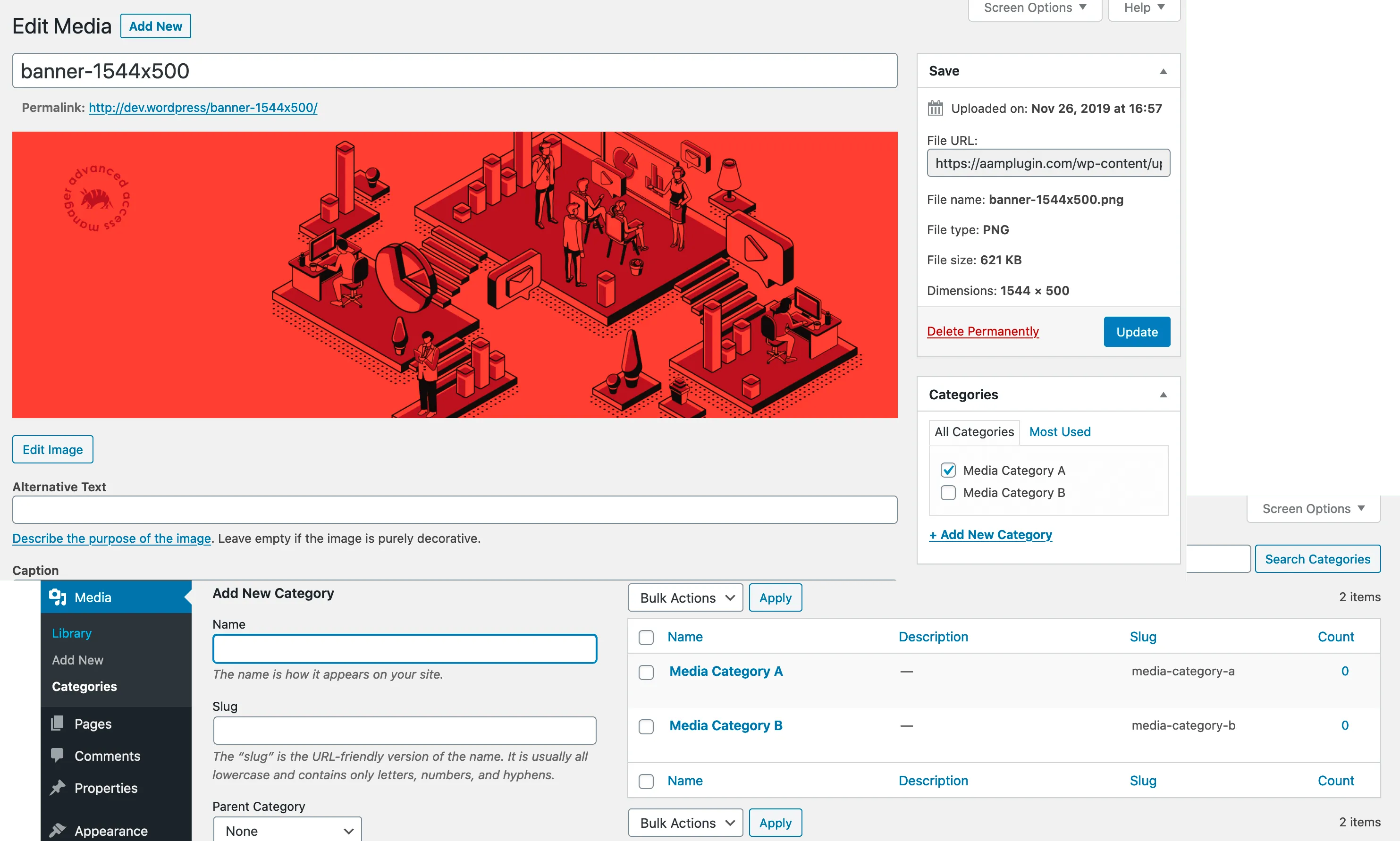Open Library in the Media submenu
Viewport: 1400px width, 841px height.
[71, 633]
